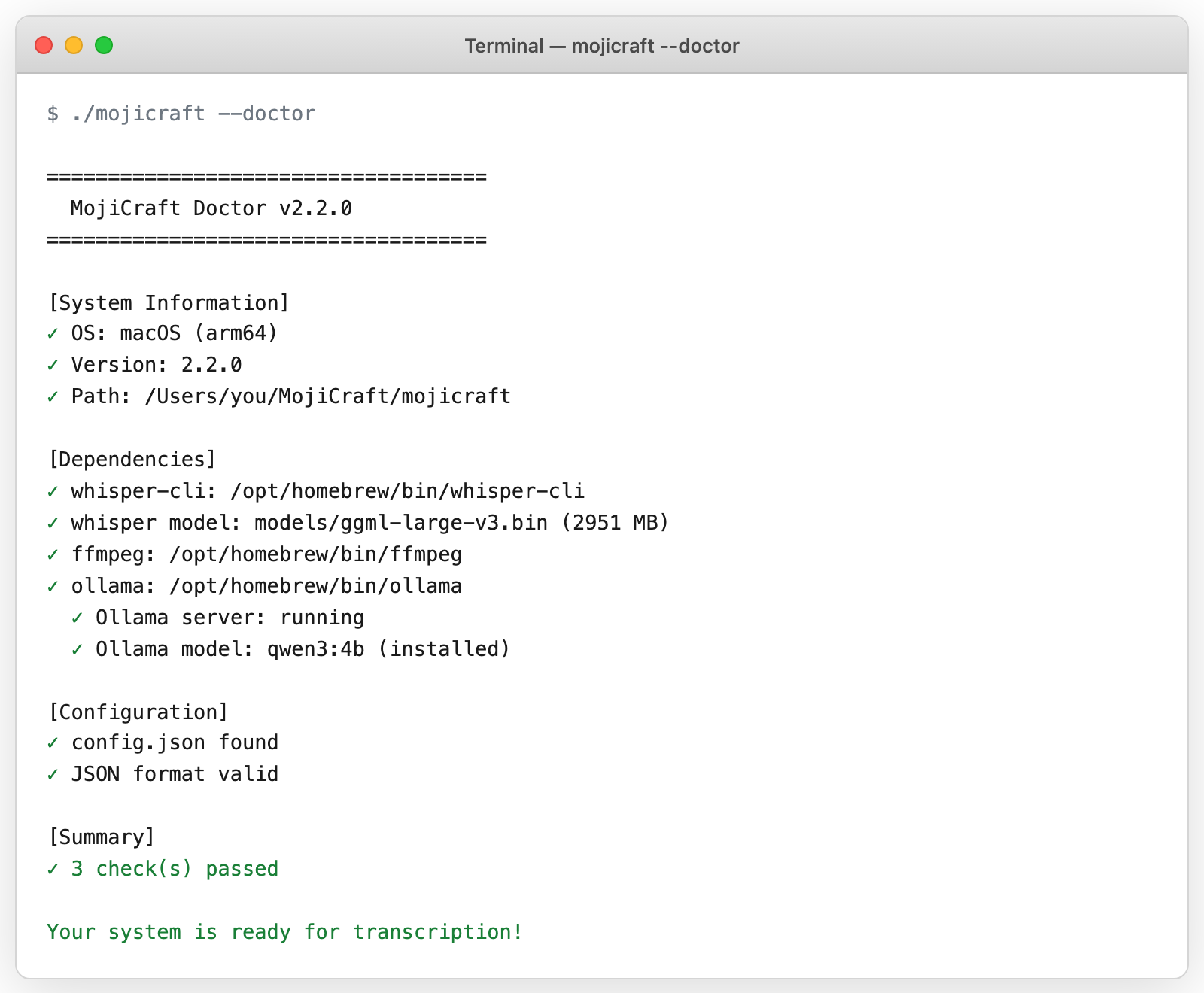Click the checkmark beside config.json found
The height and width of the screenshot is (993, 1204).
tap(53, 742)
